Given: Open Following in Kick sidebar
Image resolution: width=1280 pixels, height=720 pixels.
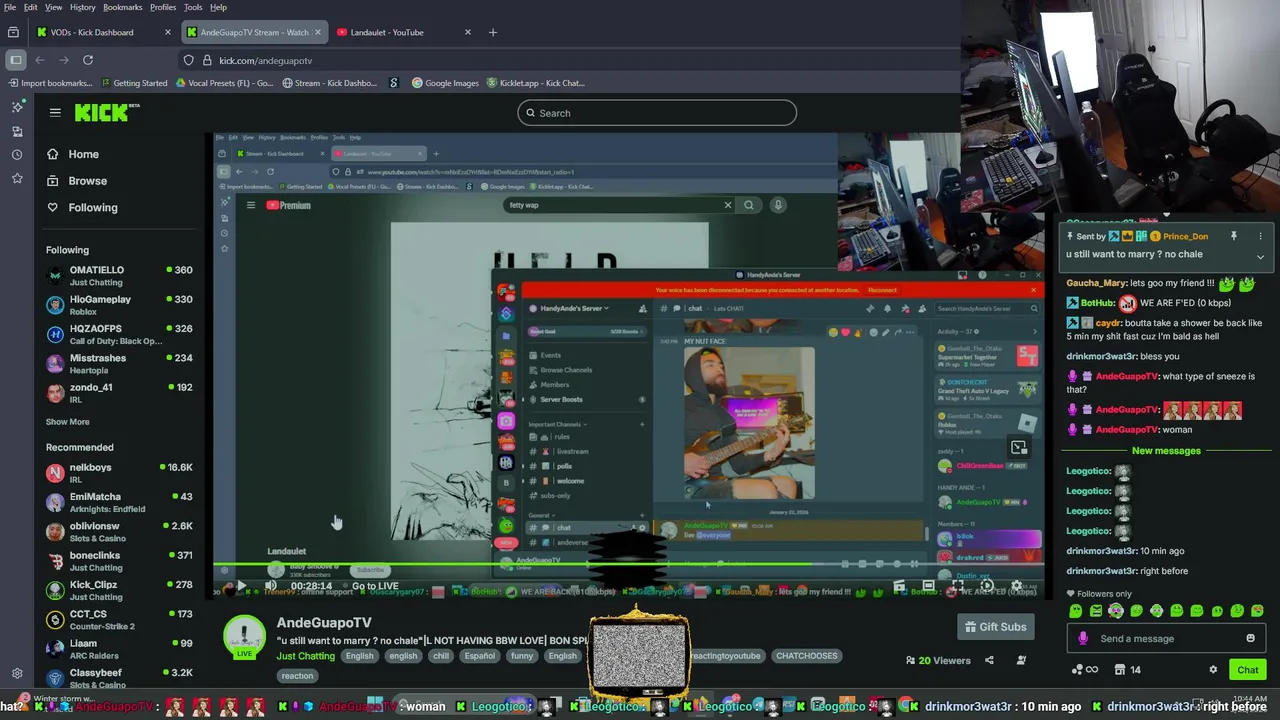Looking at the screenshot, I should [x=93, y=208].
